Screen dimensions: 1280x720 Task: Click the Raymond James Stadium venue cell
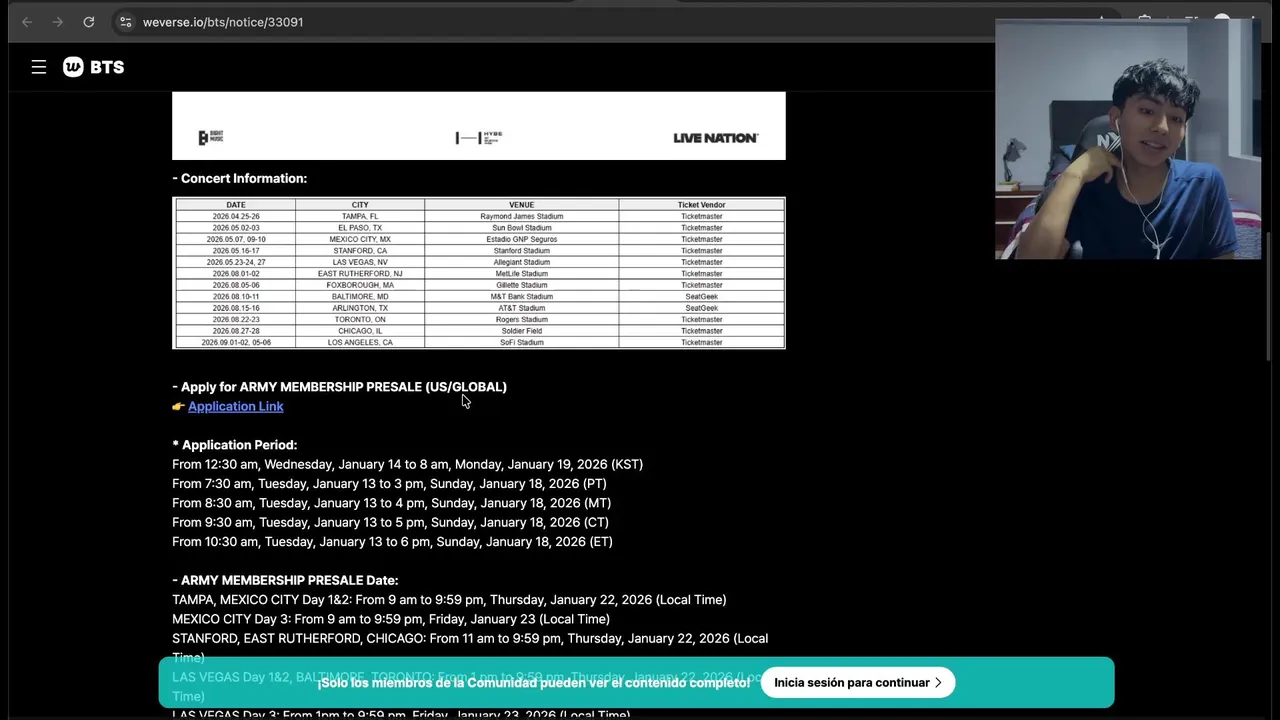point(521,216)
